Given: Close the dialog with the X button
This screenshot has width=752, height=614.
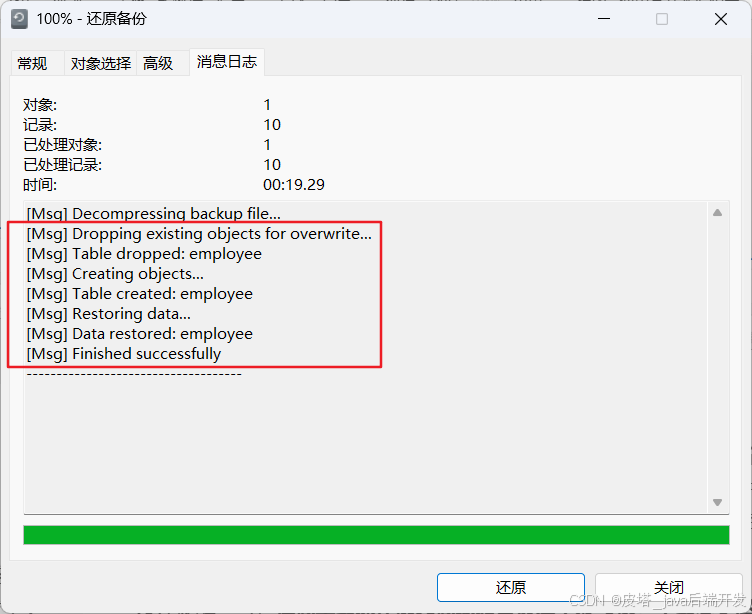Looking at the screenshot, I should [x=721, y=19].
